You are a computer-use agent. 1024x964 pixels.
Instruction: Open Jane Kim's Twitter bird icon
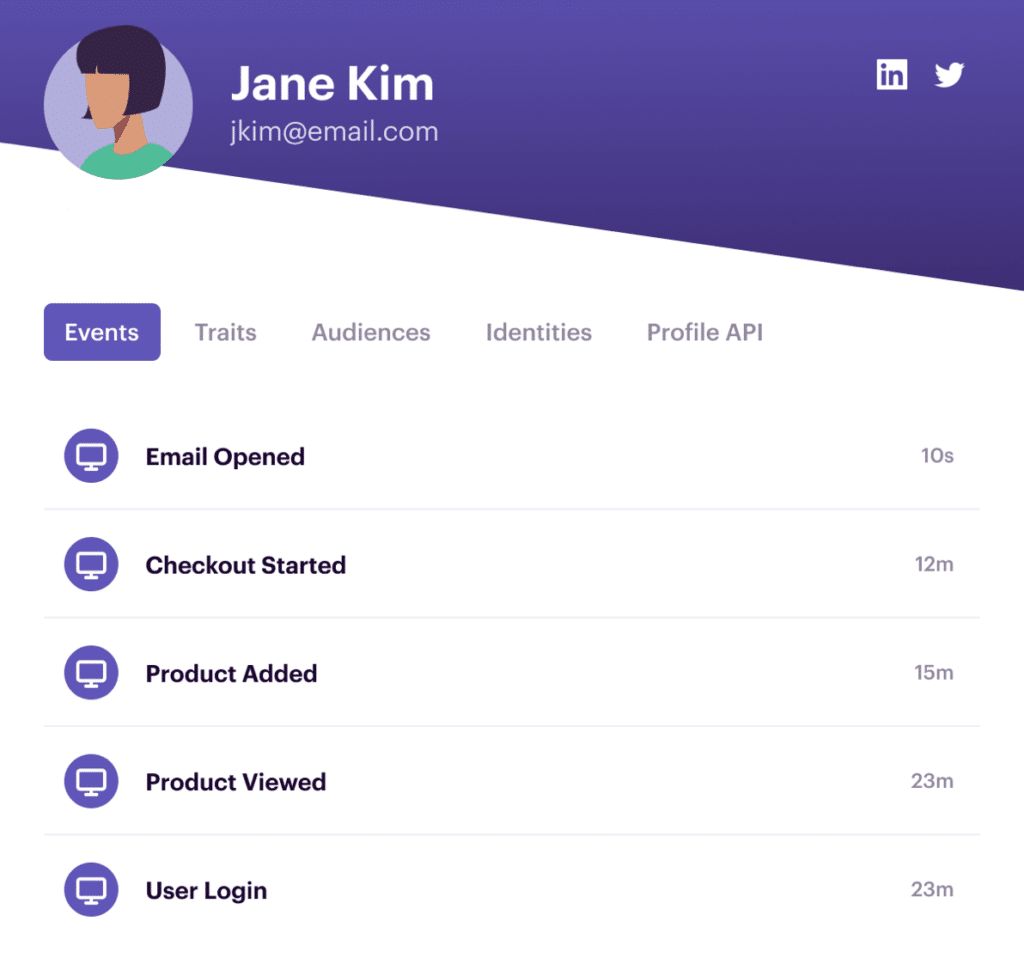[x=949, y=74]
